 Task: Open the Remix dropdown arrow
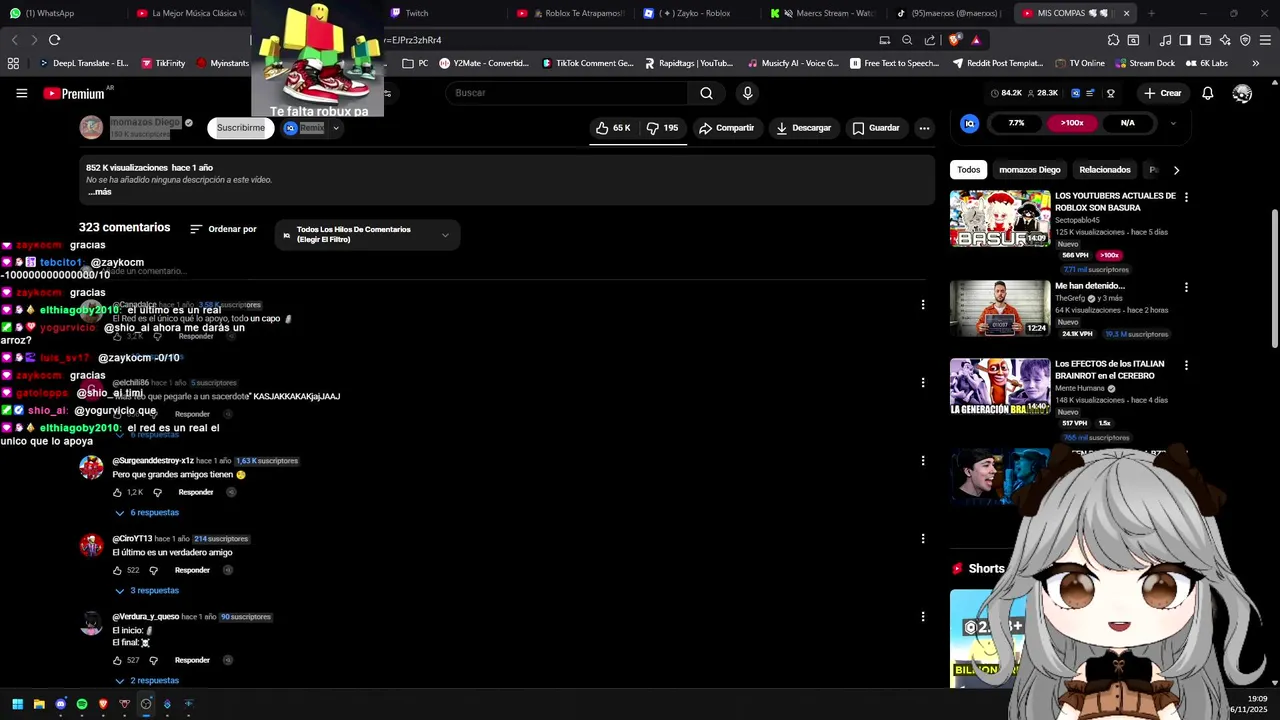tap(336, 128)
